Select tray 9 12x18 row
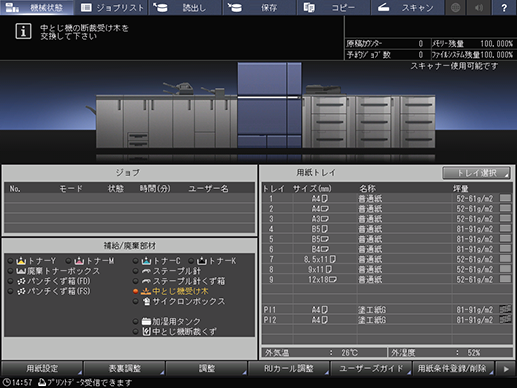 tap(387, 279)
